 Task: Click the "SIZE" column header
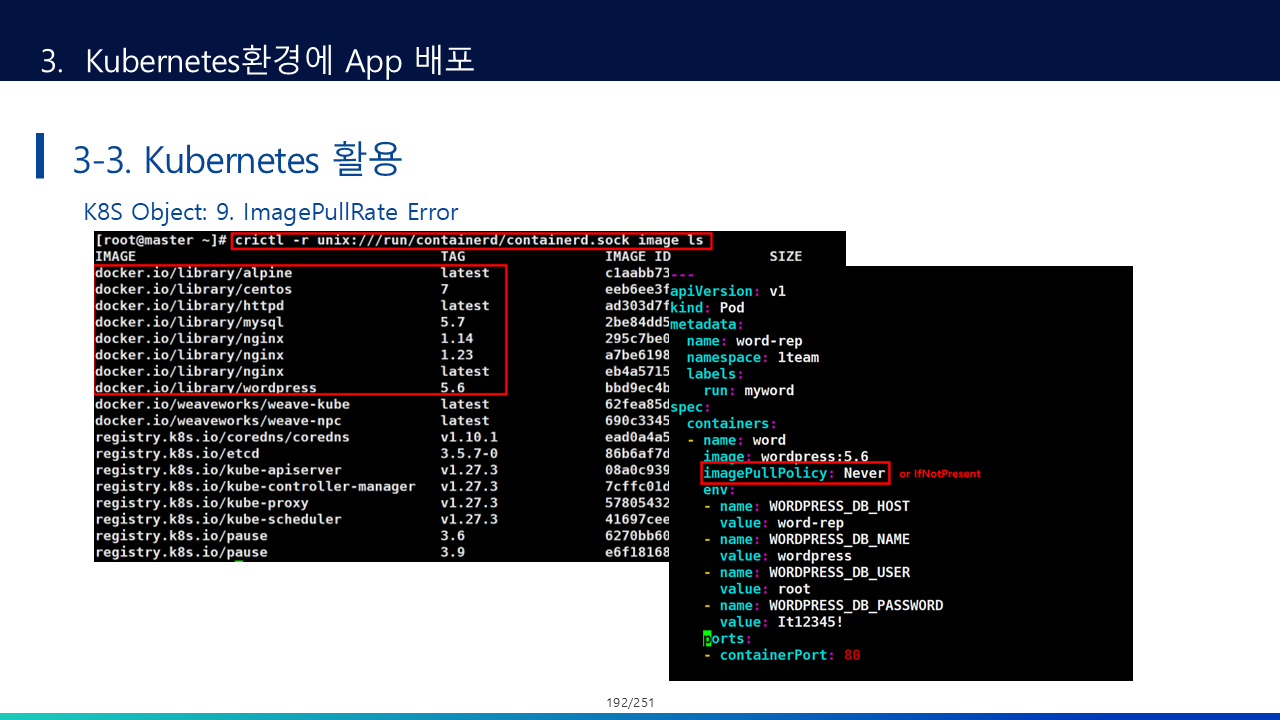[786, 257]
